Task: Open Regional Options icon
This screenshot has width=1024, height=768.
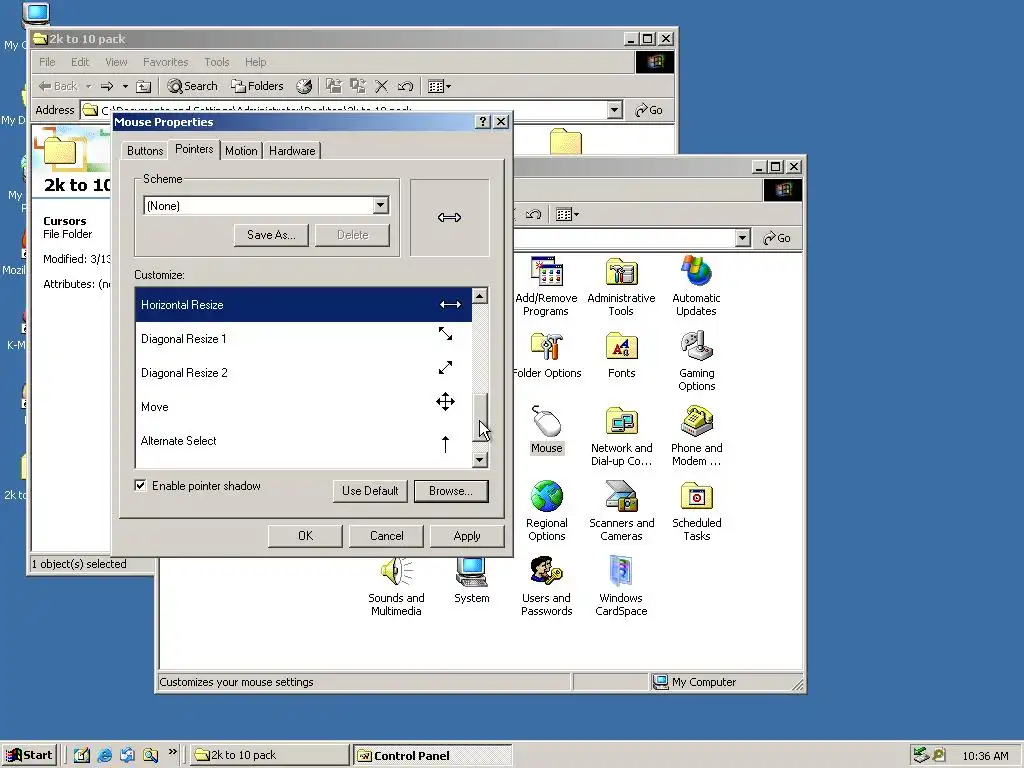Action: 547,511
